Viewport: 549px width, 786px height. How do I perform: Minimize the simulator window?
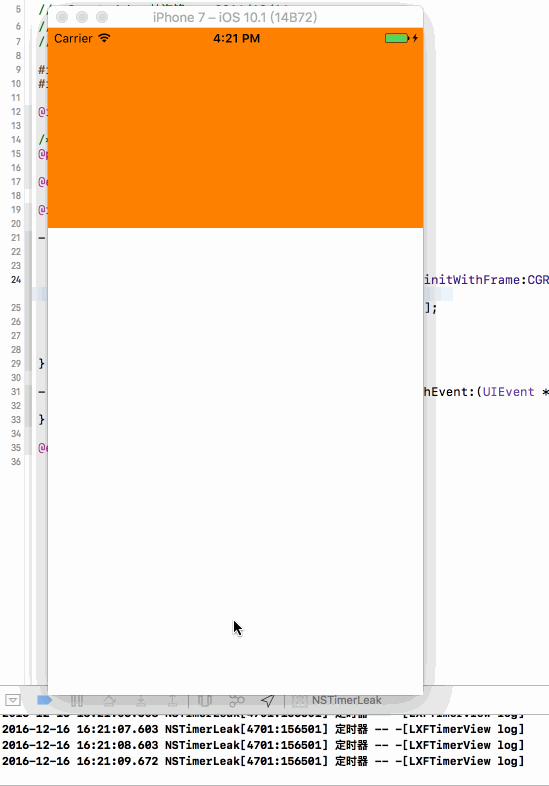pyautogui.click(x=82, y=18)
